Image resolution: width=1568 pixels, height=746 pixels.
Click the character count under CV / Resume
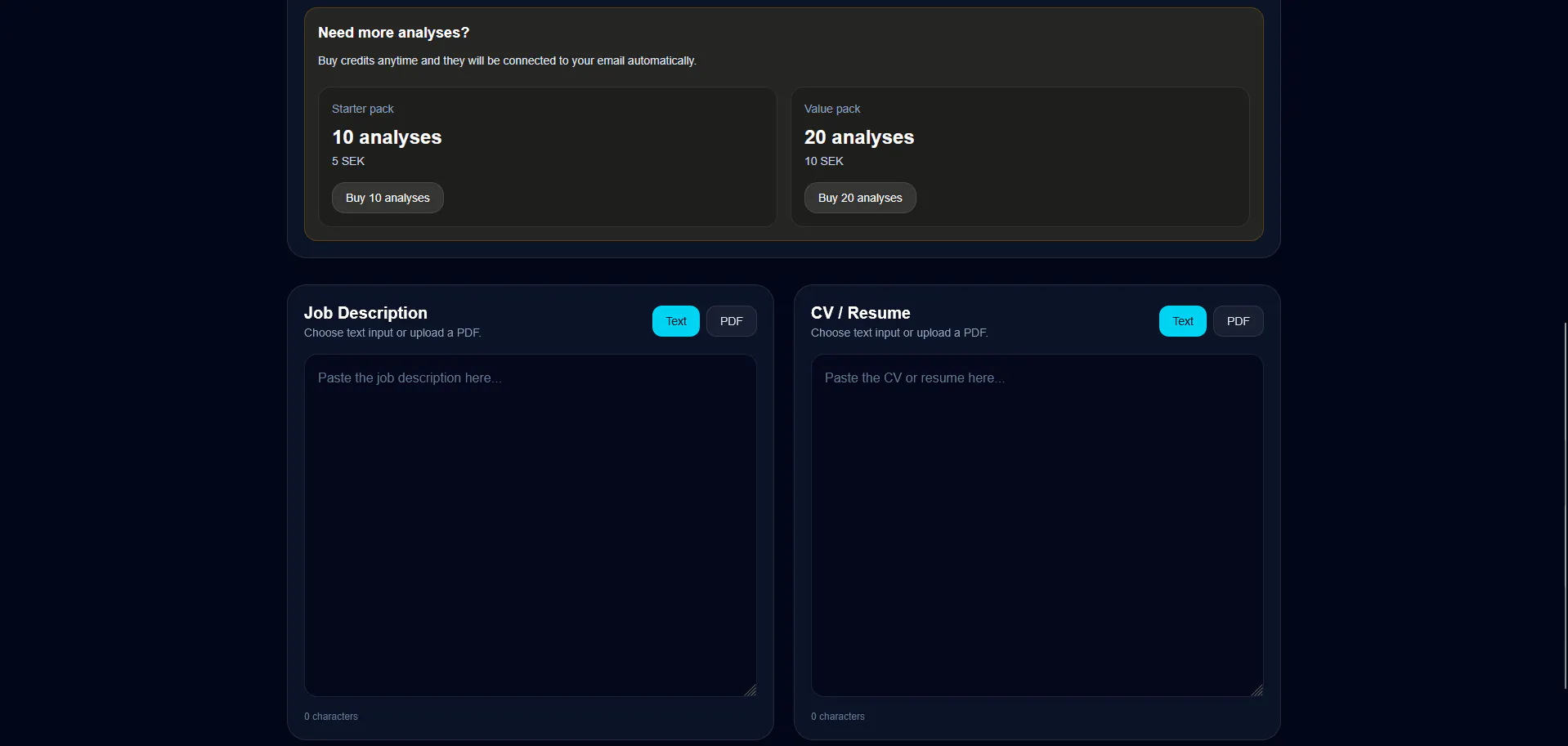pos(838,717)
